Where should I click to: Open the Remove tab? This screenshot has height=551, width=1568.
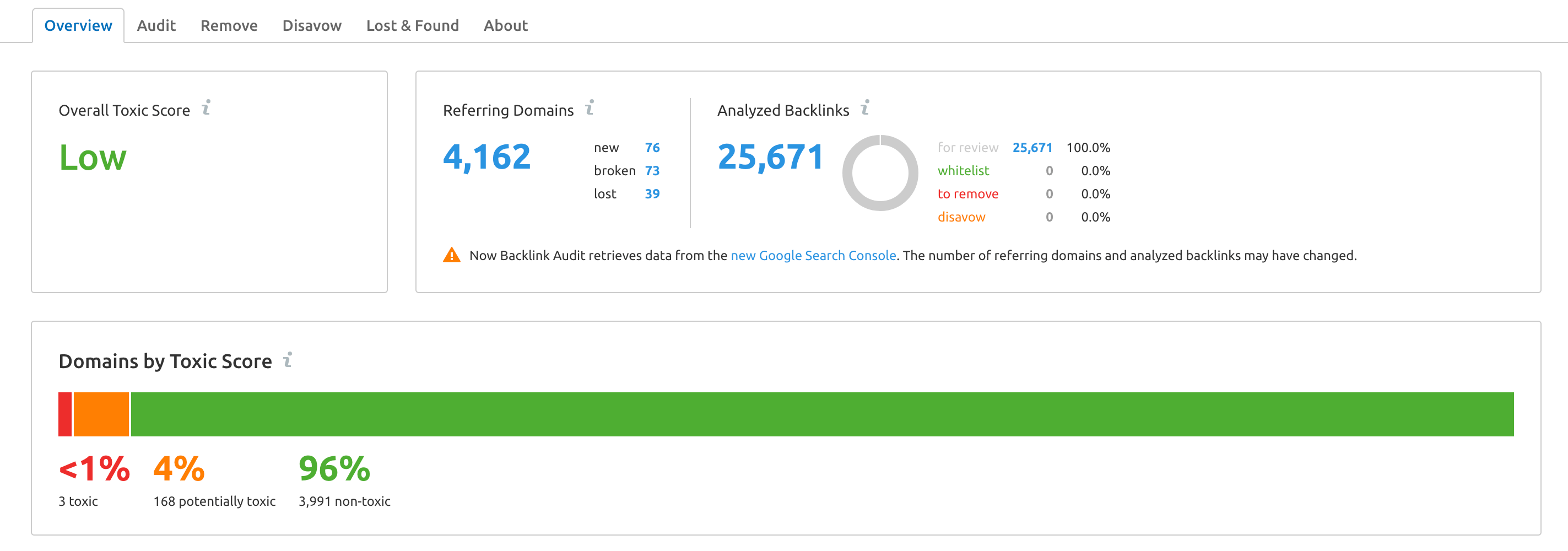click(x=229, y=25)
